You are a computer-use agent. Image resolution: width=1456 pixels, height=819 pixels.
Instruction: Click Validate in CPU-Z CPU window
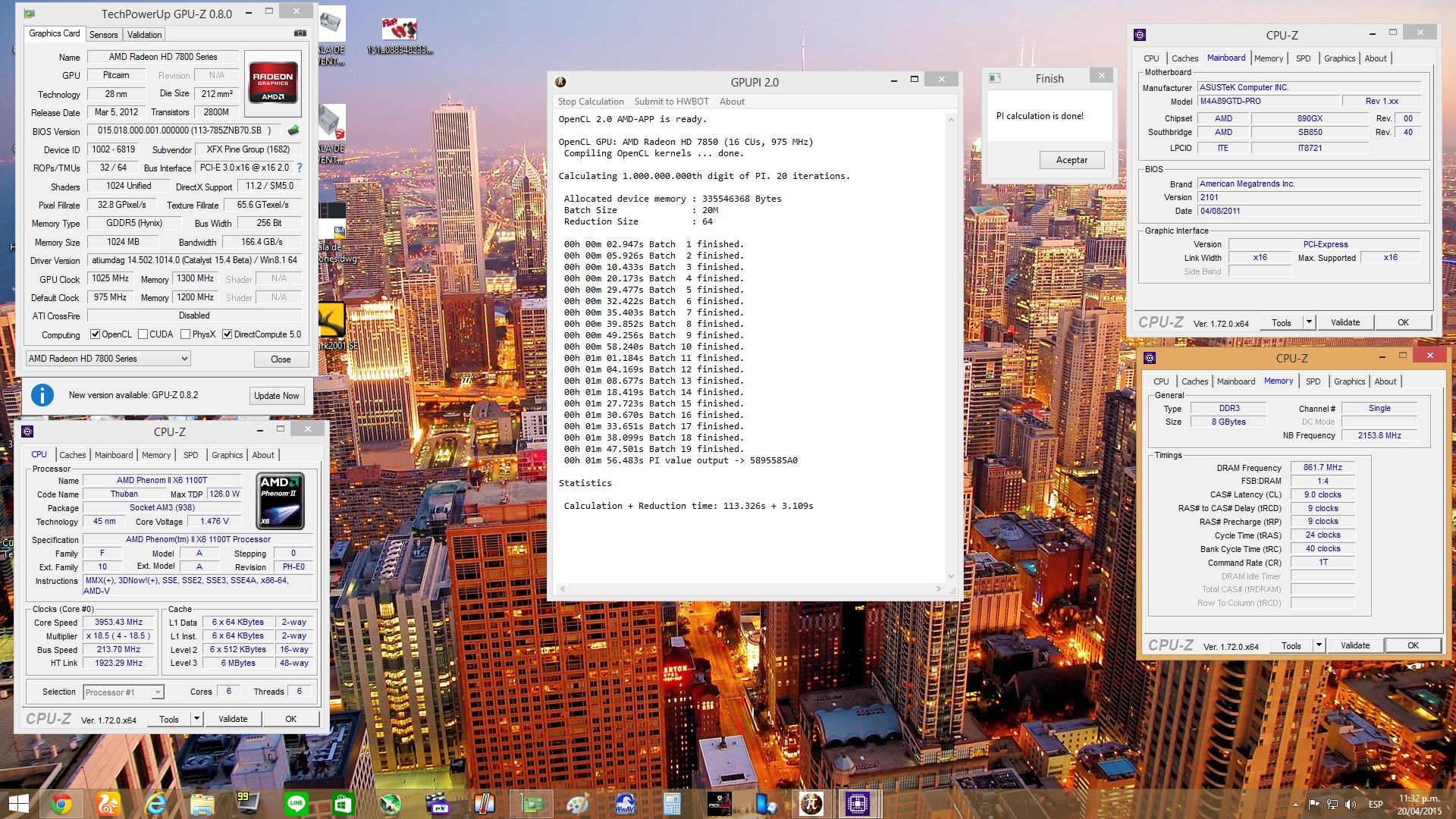(233, 719)
